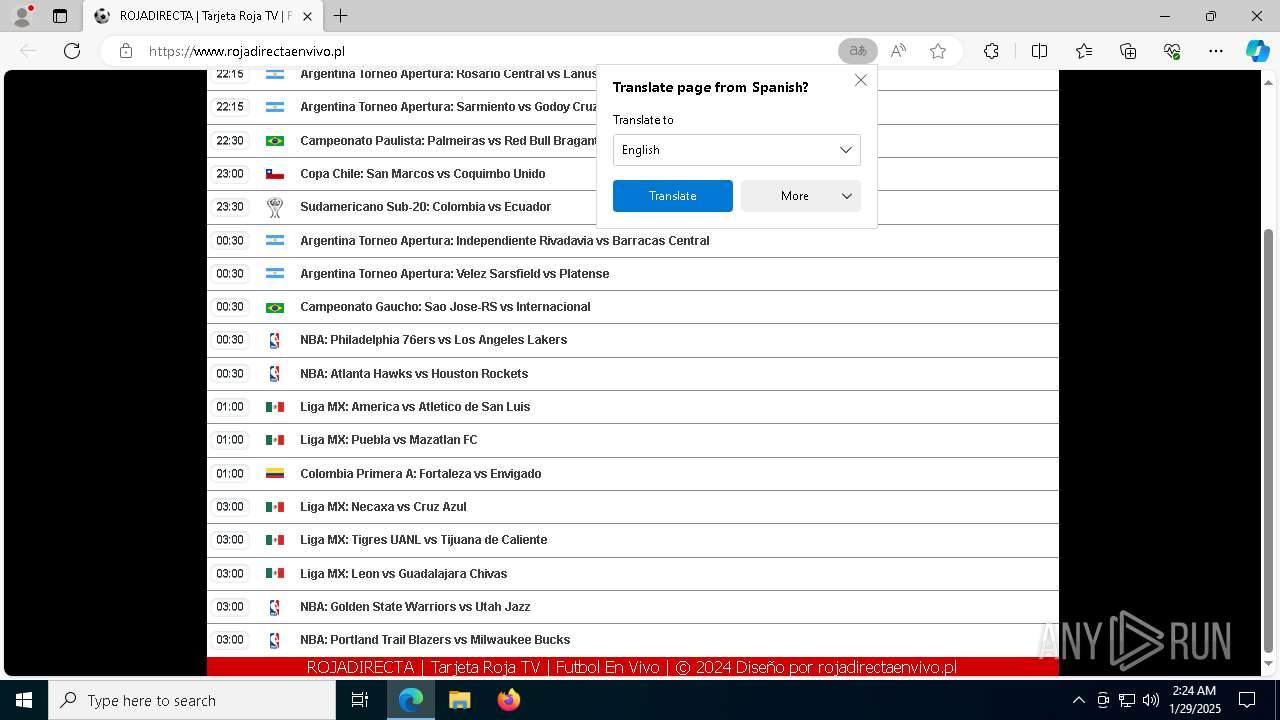The height and width of the screenshot is (720, 1280).
Task: Open Task View on taskbar
Action: point(360,700)
